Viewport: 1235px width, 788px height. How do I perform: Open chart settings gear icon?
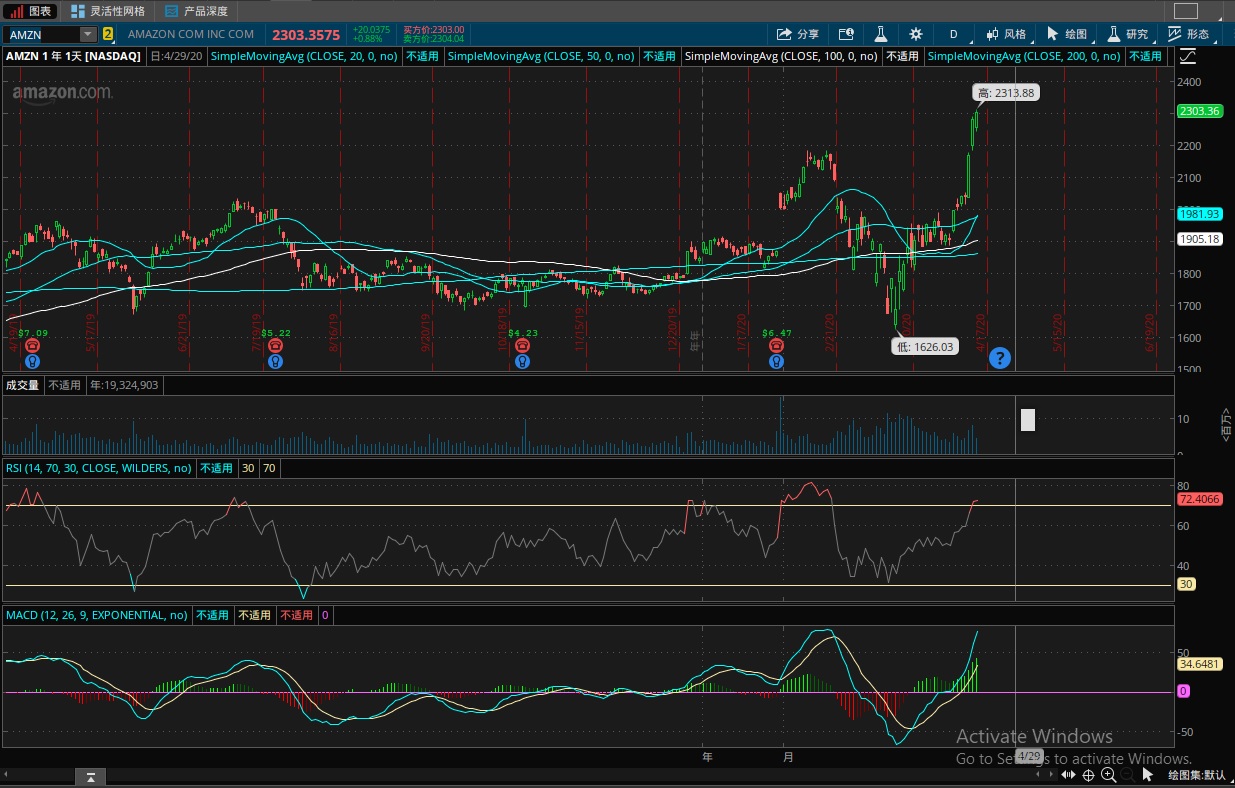pos(915,34)
